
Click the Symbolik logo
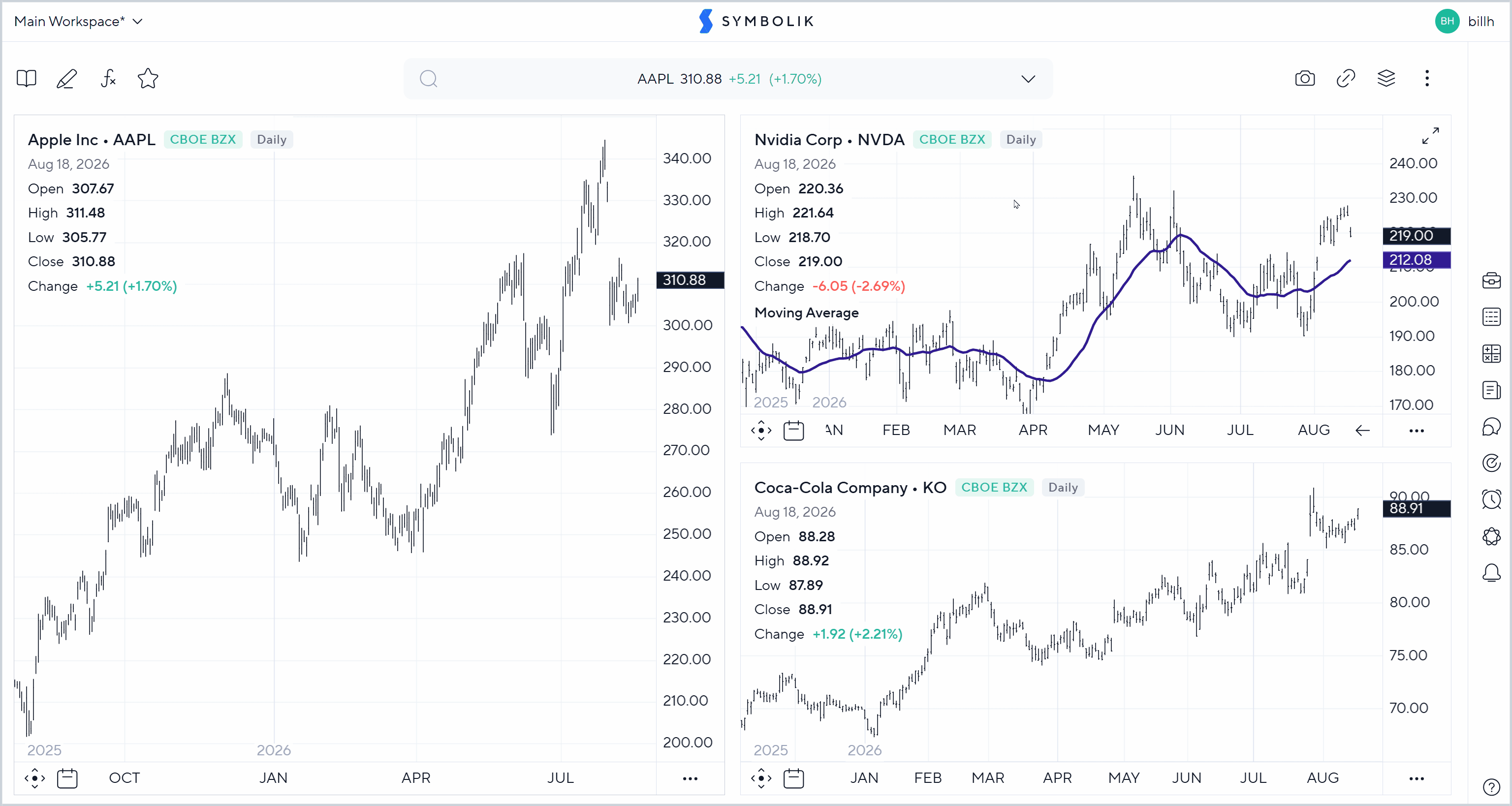[756, 22]
